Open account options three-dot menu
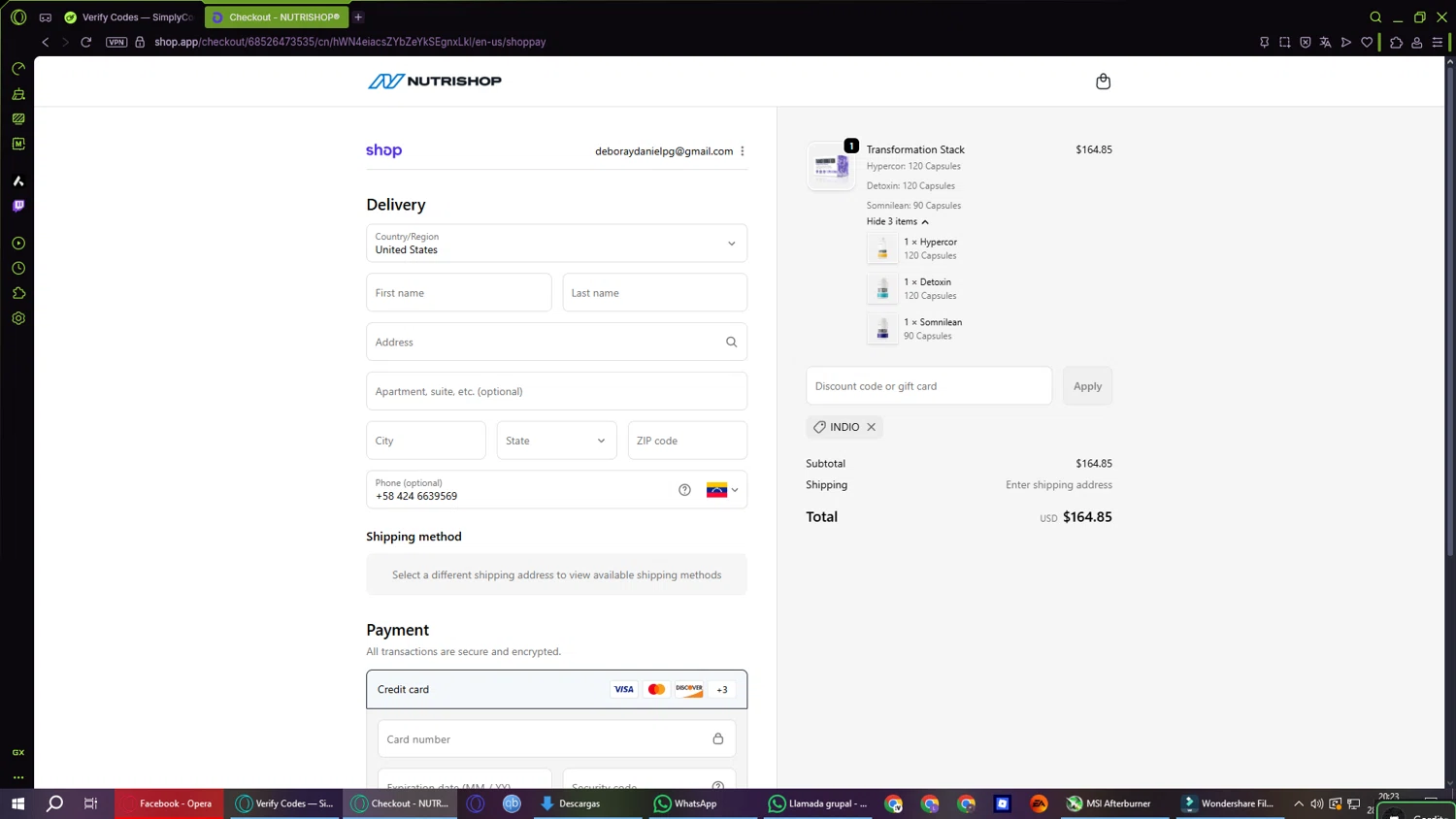Image resolution: width=1456 pixels, height=819 pixels. pos(743,151)
